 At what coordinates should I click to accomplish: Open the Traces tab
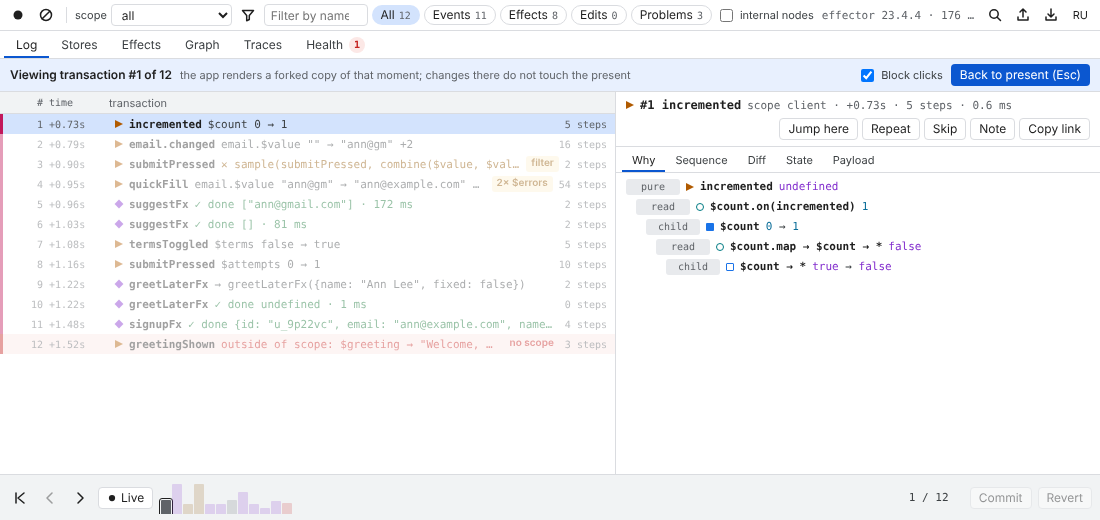coord(263,45)
